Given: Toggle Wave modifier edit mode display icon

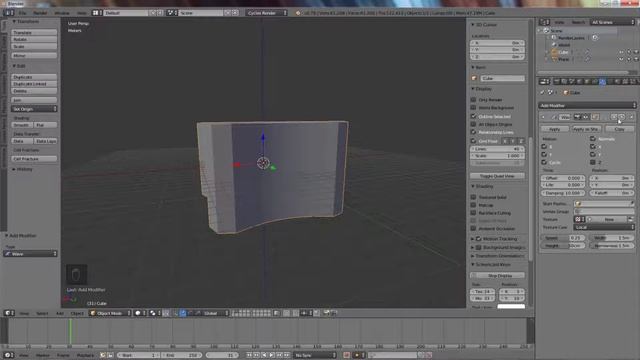Looking at the screenshot, I should coord(595,117).
